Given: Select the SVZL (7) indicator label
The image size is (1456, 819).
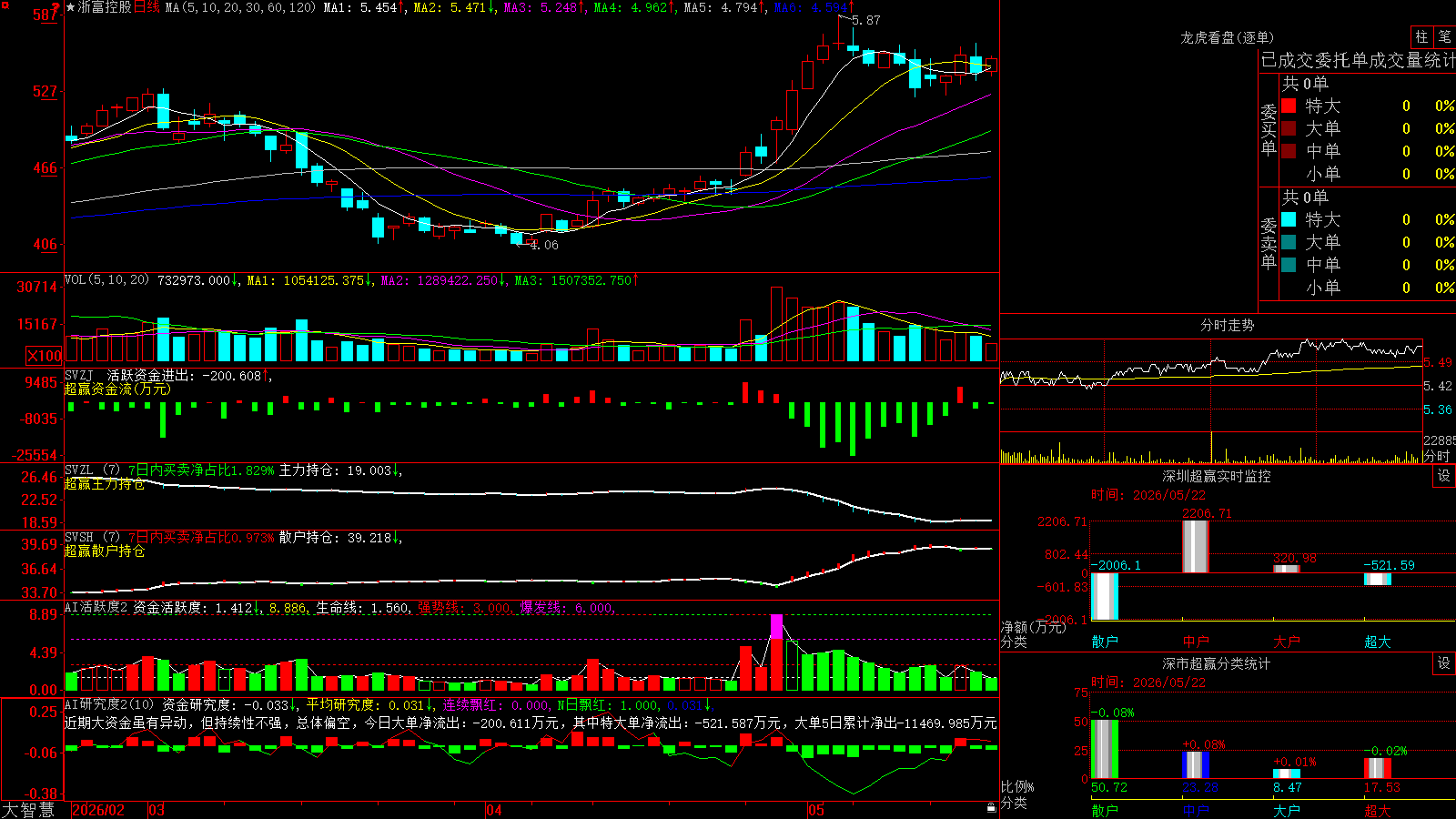Looking at the screenshot, I should (92, 470).
